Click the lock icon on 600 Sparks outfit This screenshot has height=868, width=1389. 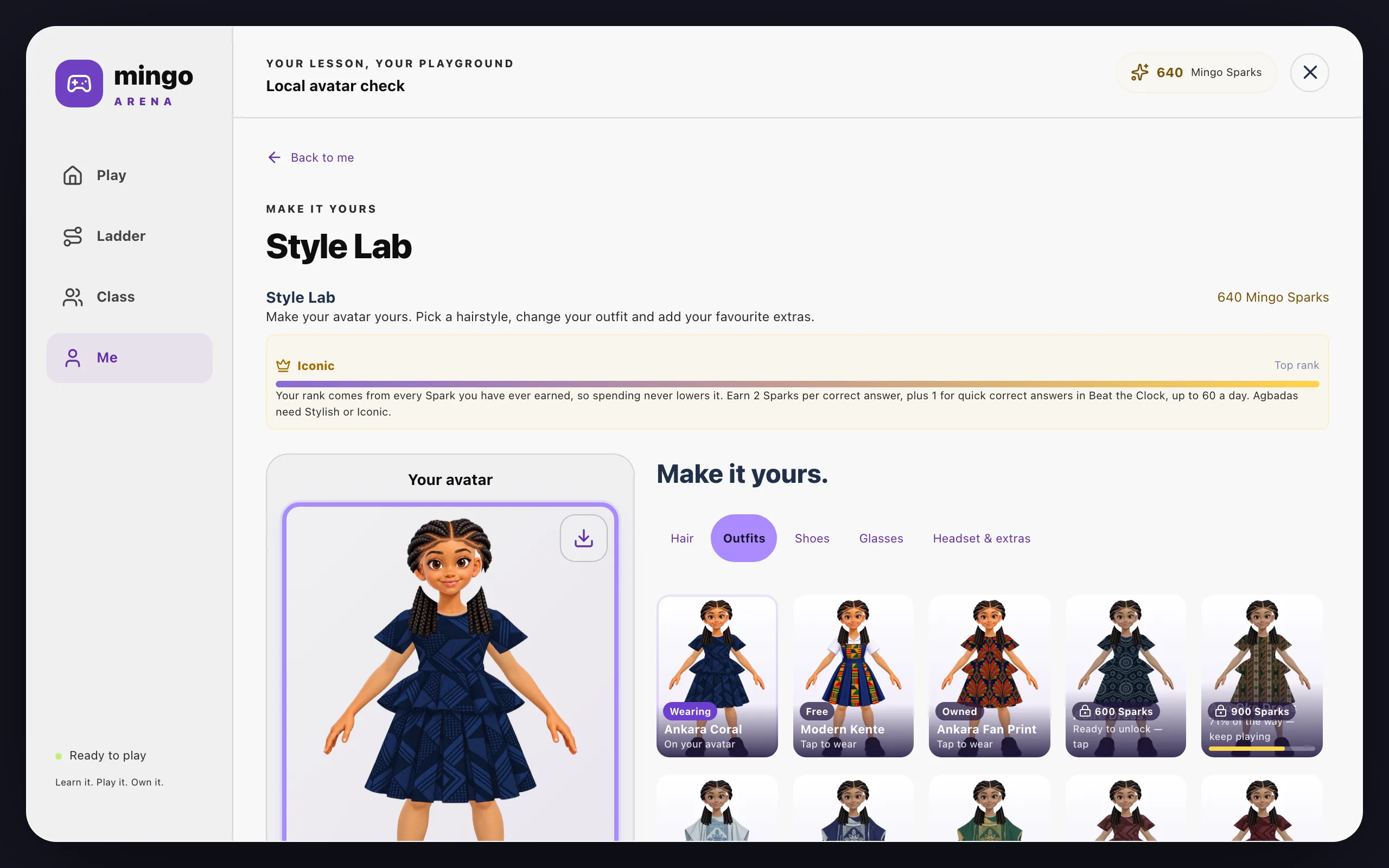(x=1085, y=711)
